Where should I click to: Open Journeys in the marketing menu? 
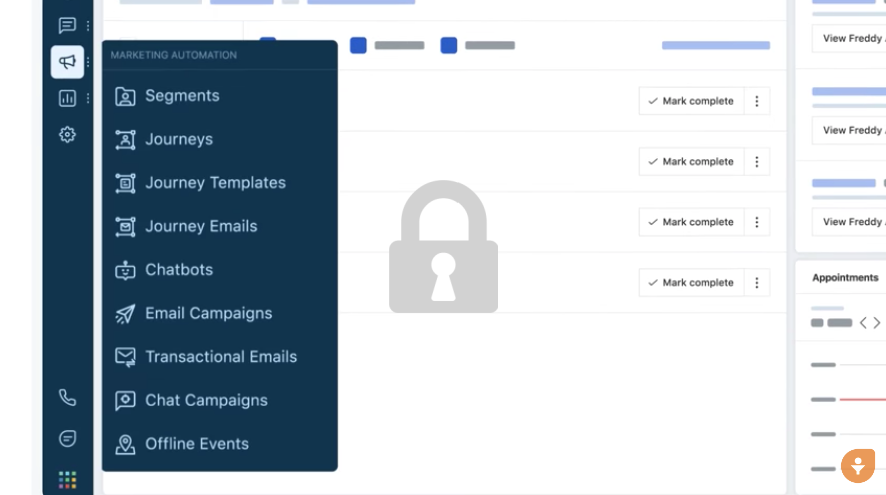pos(178,139)
